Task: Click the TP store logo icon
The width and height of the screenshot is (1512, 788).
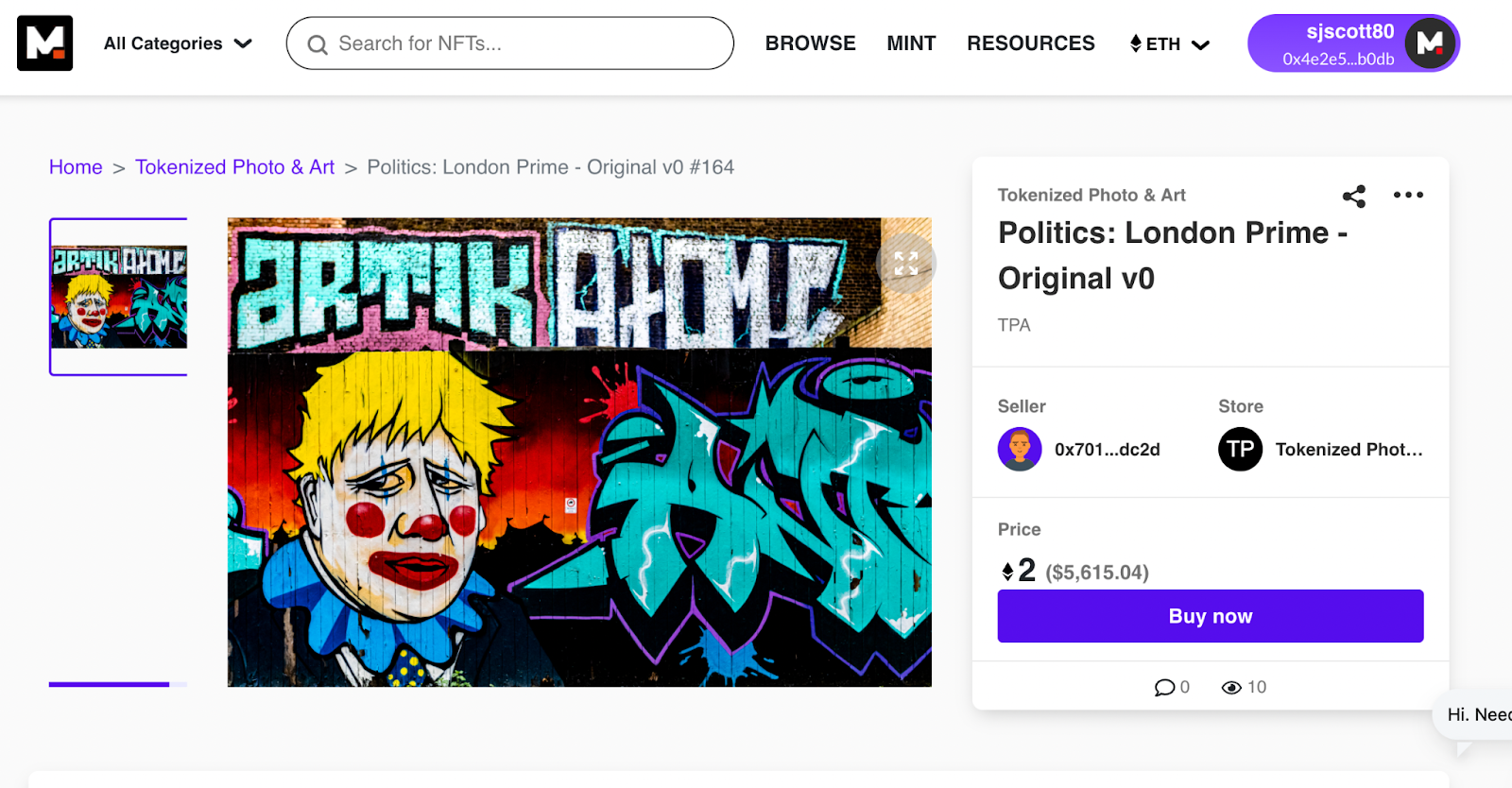Action: 1240,450
